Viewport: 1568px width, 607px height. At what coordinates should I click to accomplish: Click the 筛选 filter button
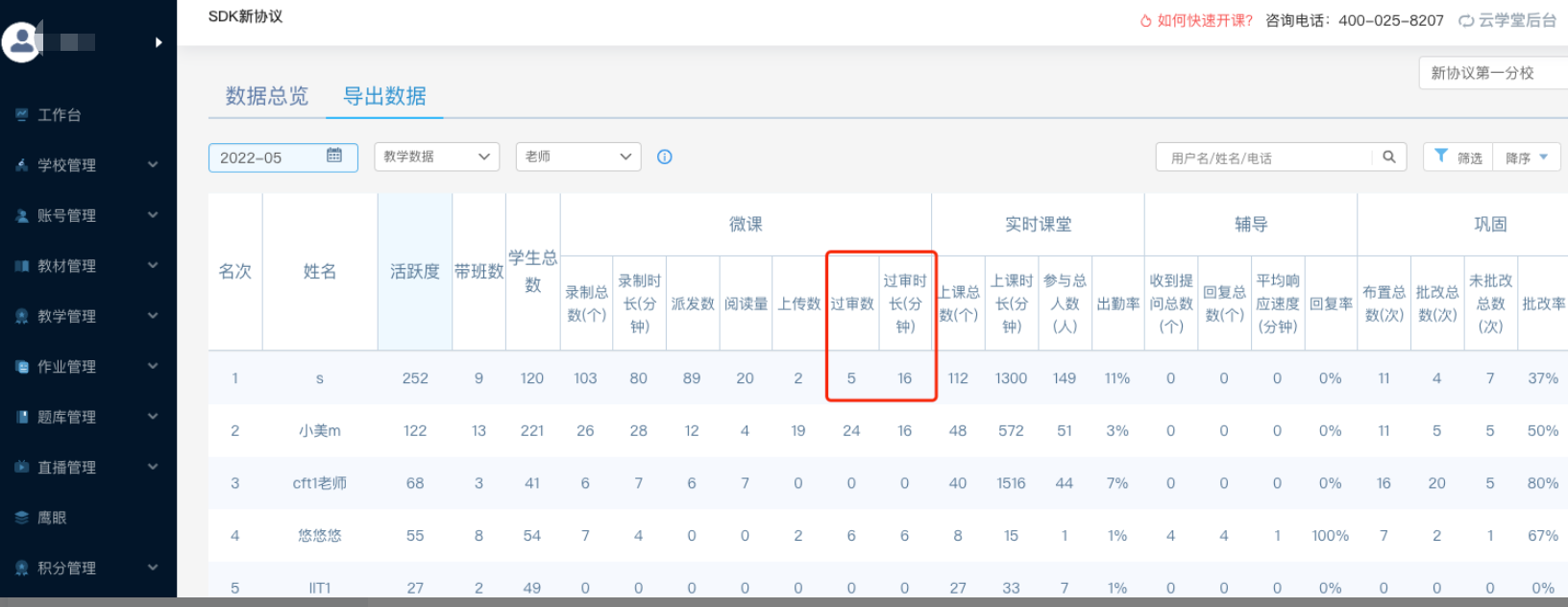1458,158
